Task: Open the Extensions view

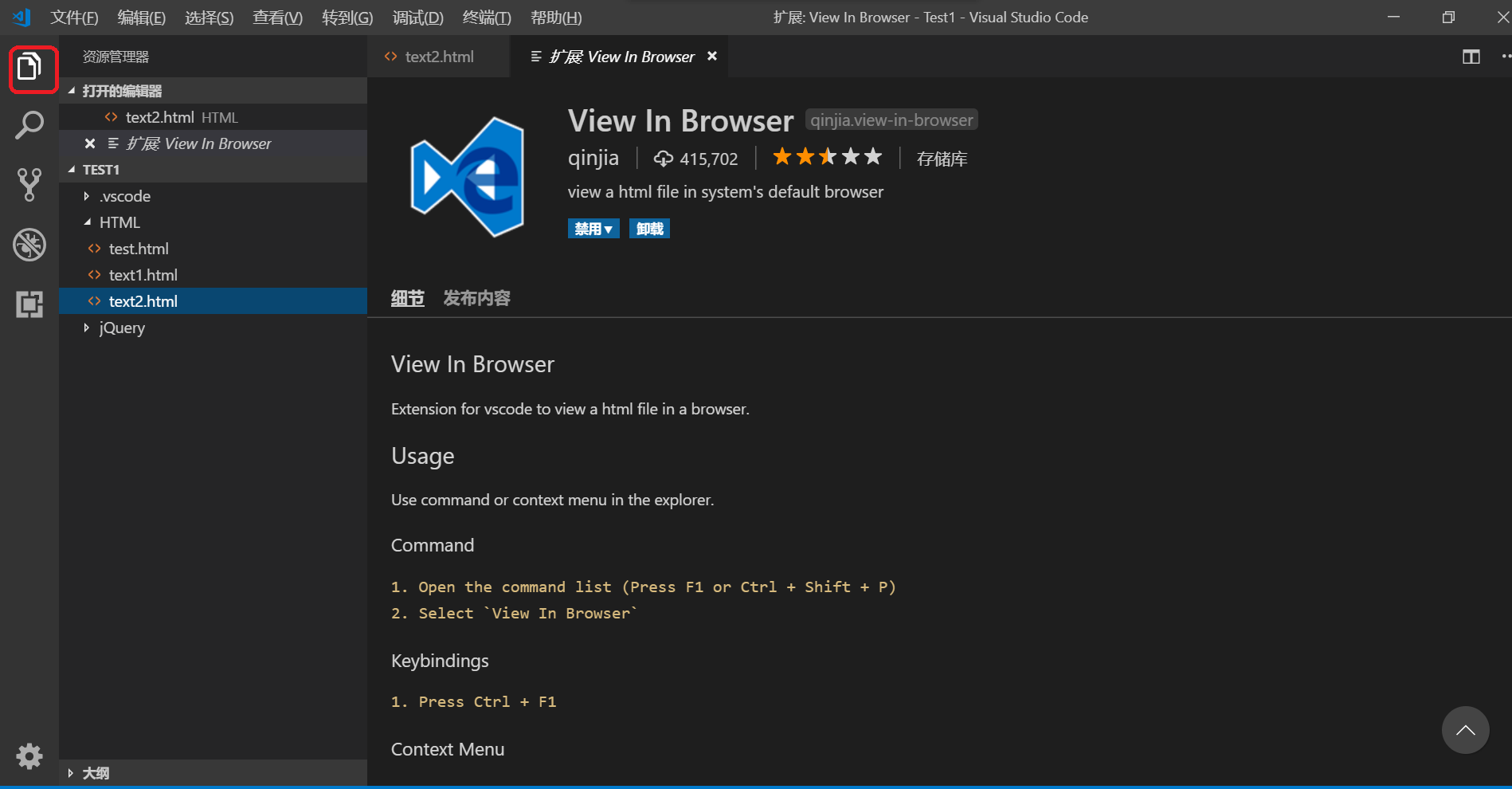Action: (30, 304)
